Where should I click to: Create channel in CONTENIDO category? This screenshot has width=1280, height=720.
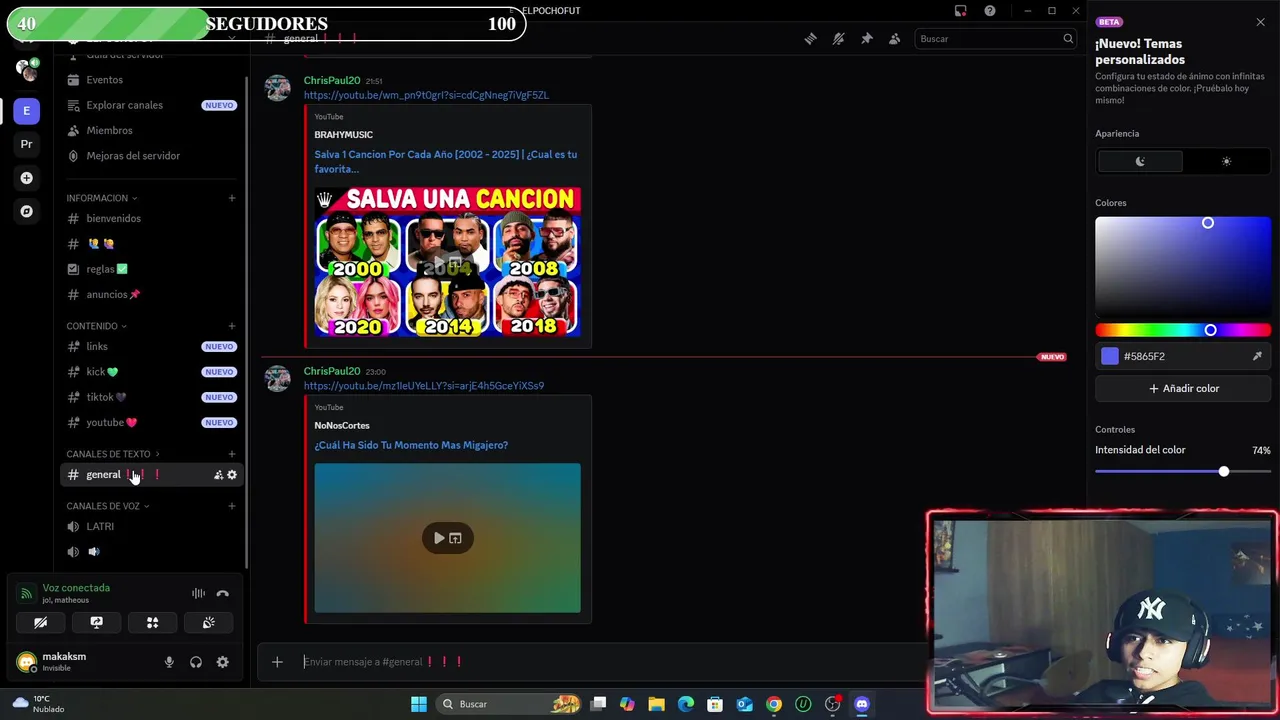coord(232,326)
